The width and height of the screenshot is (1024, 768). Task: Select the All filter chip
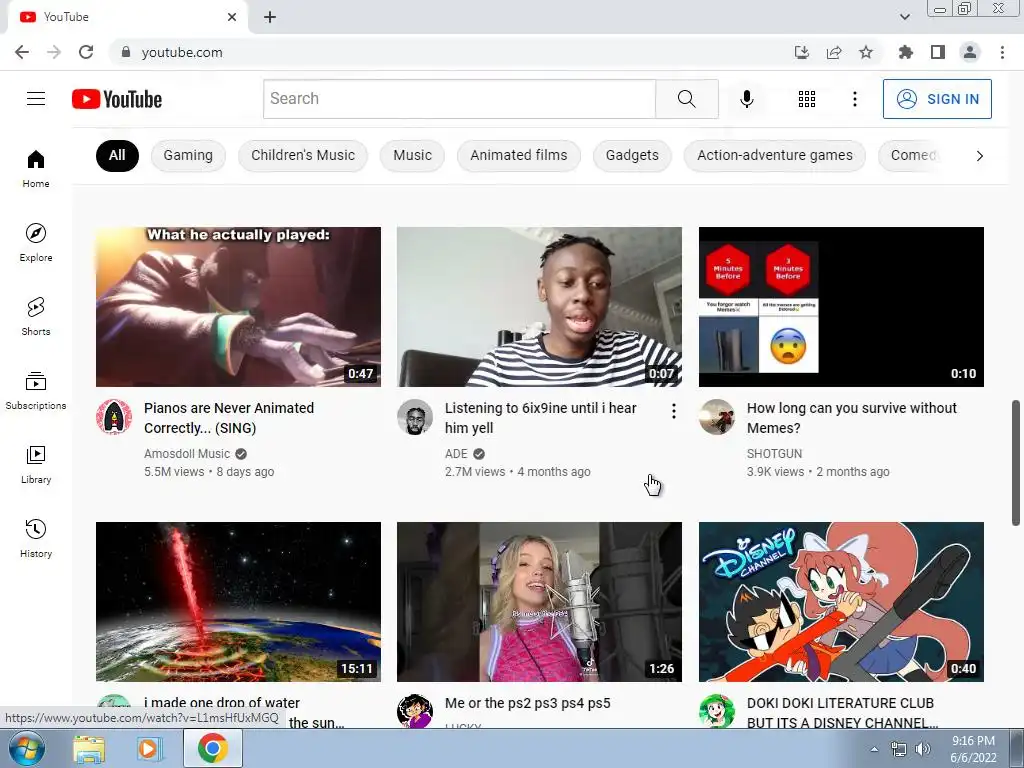pos(117,155)
